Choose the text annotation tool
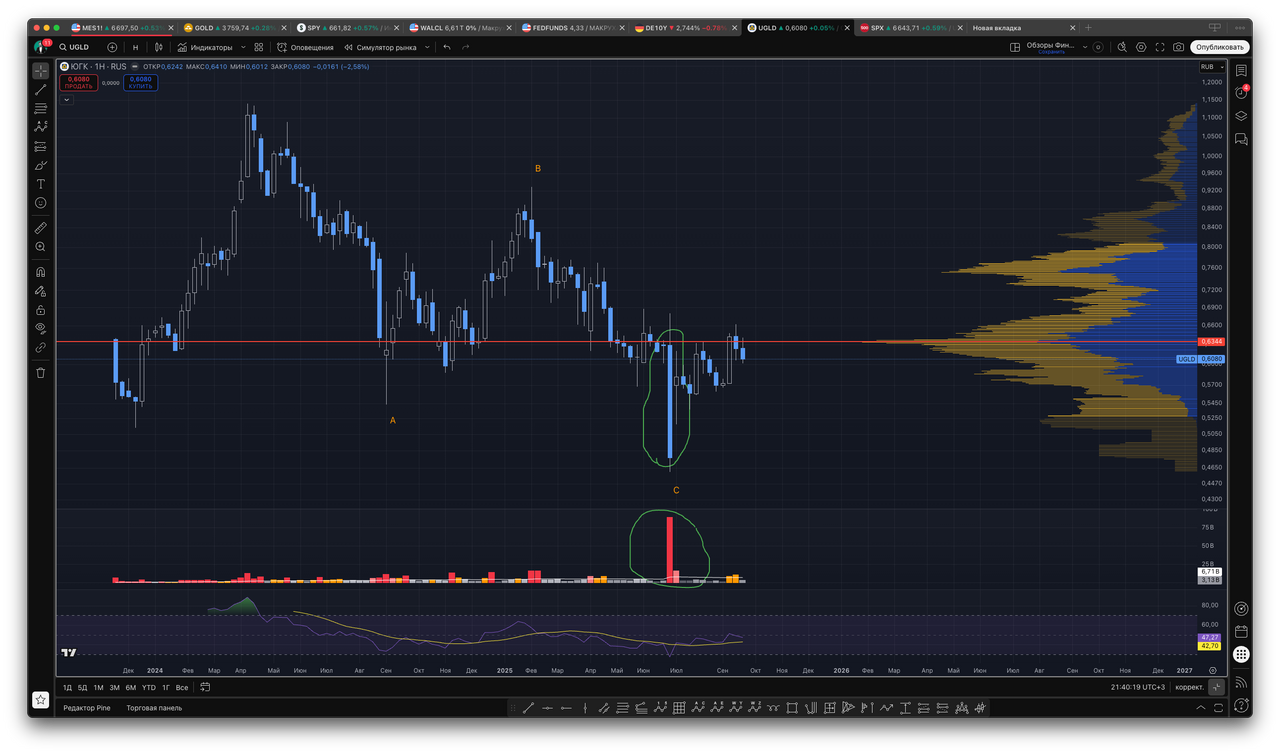Image resolution: width=1280 pixels, height=754 pixels. (40, 184)
